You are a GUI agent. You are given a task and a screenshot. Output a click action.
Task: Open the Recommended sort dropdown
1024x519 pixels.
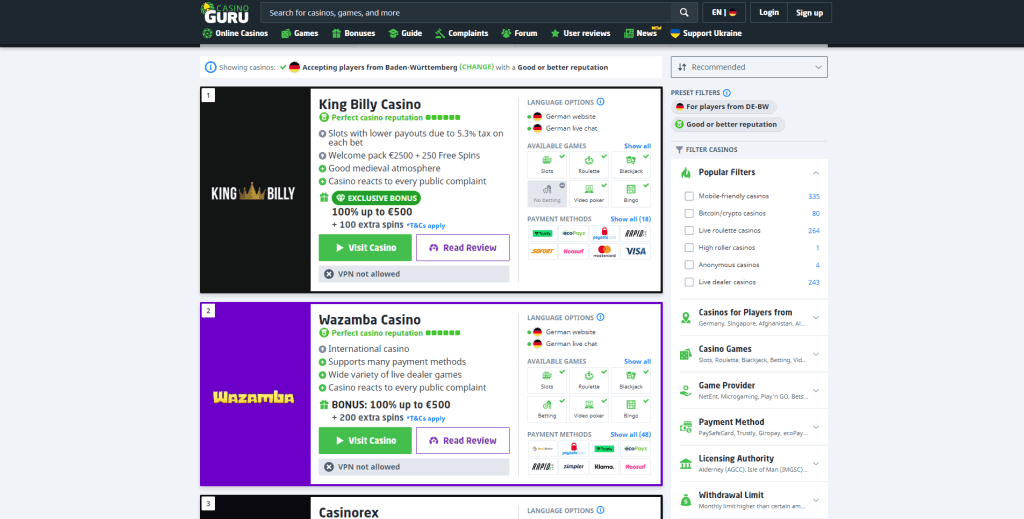point(749,67)
